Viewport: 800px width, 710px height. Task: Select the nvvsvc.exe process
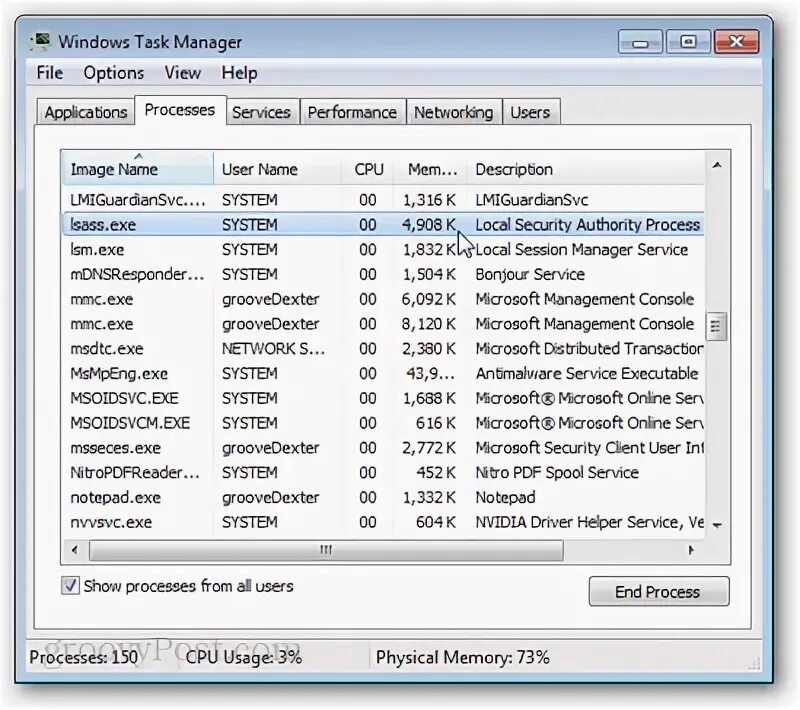pyautogui.click(x=383, y=522)
